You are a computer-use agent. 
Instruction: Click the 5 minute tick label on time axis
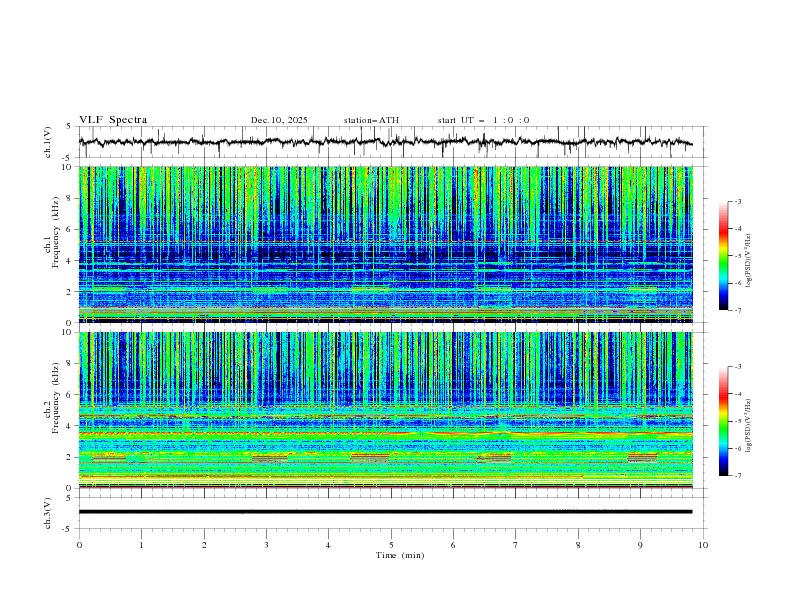[391, 545]
